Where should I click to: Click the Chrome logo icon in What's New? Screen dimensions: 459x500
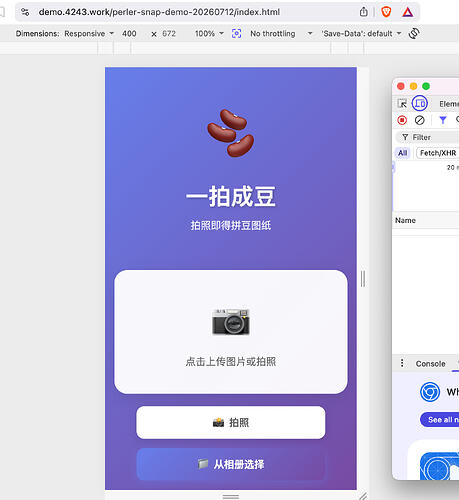pos(430,392)
